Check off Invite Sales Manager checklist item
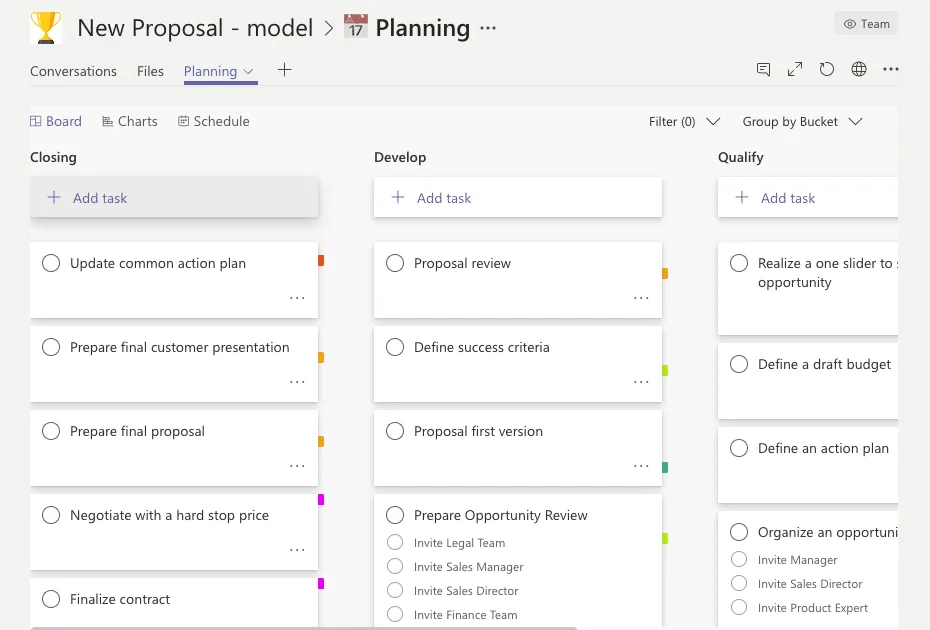930x630 pixels. pyautogui.click(x=395, y=567)
